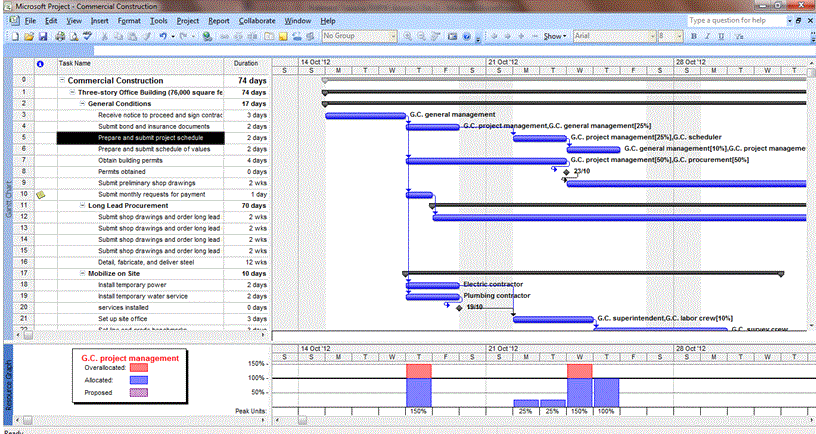Collapse the General Conditions group
The height and width of the screenshot is (434, 816).
[x=82, y=104]
